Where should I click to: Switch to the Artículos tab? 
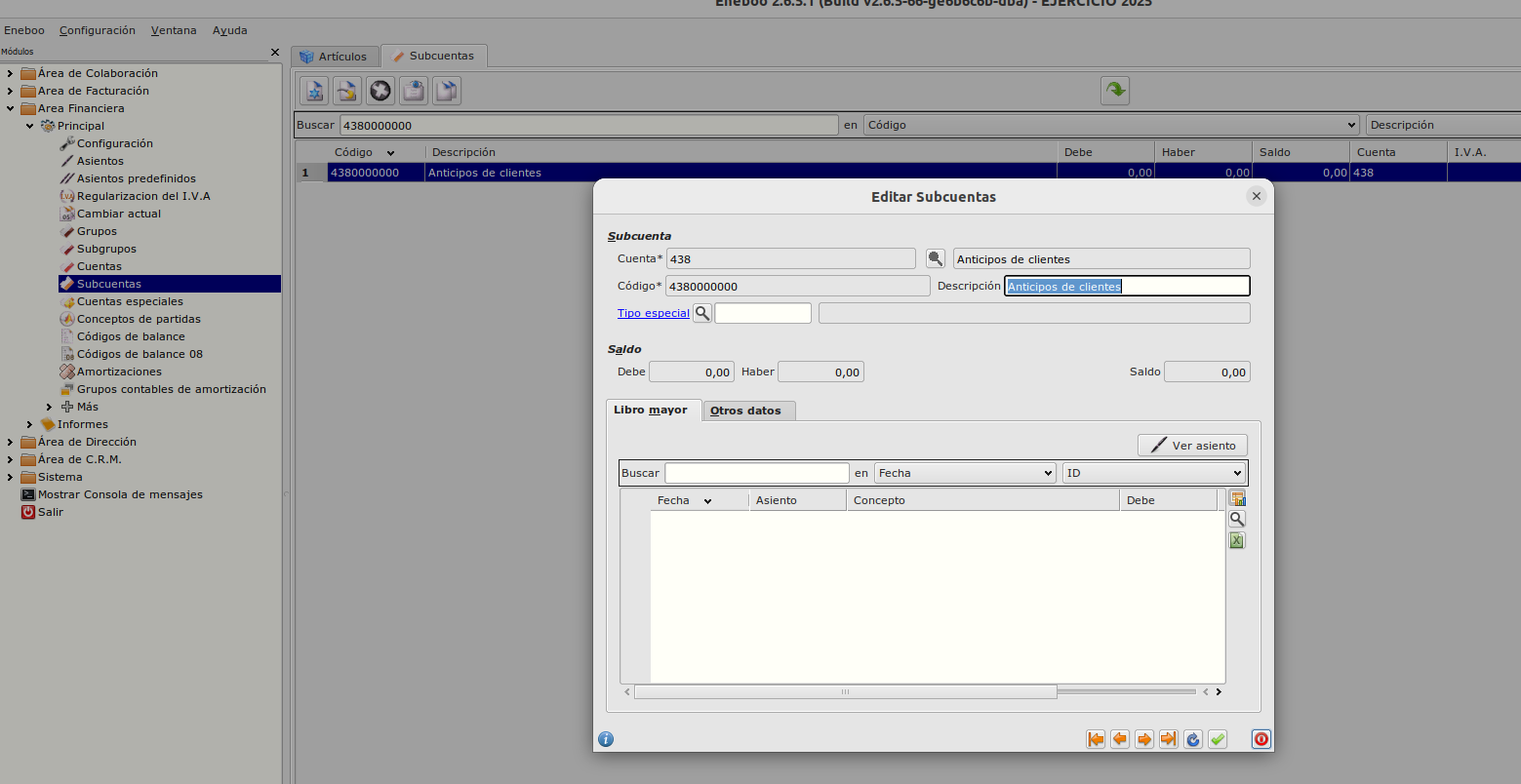click(x=335, y=57)
